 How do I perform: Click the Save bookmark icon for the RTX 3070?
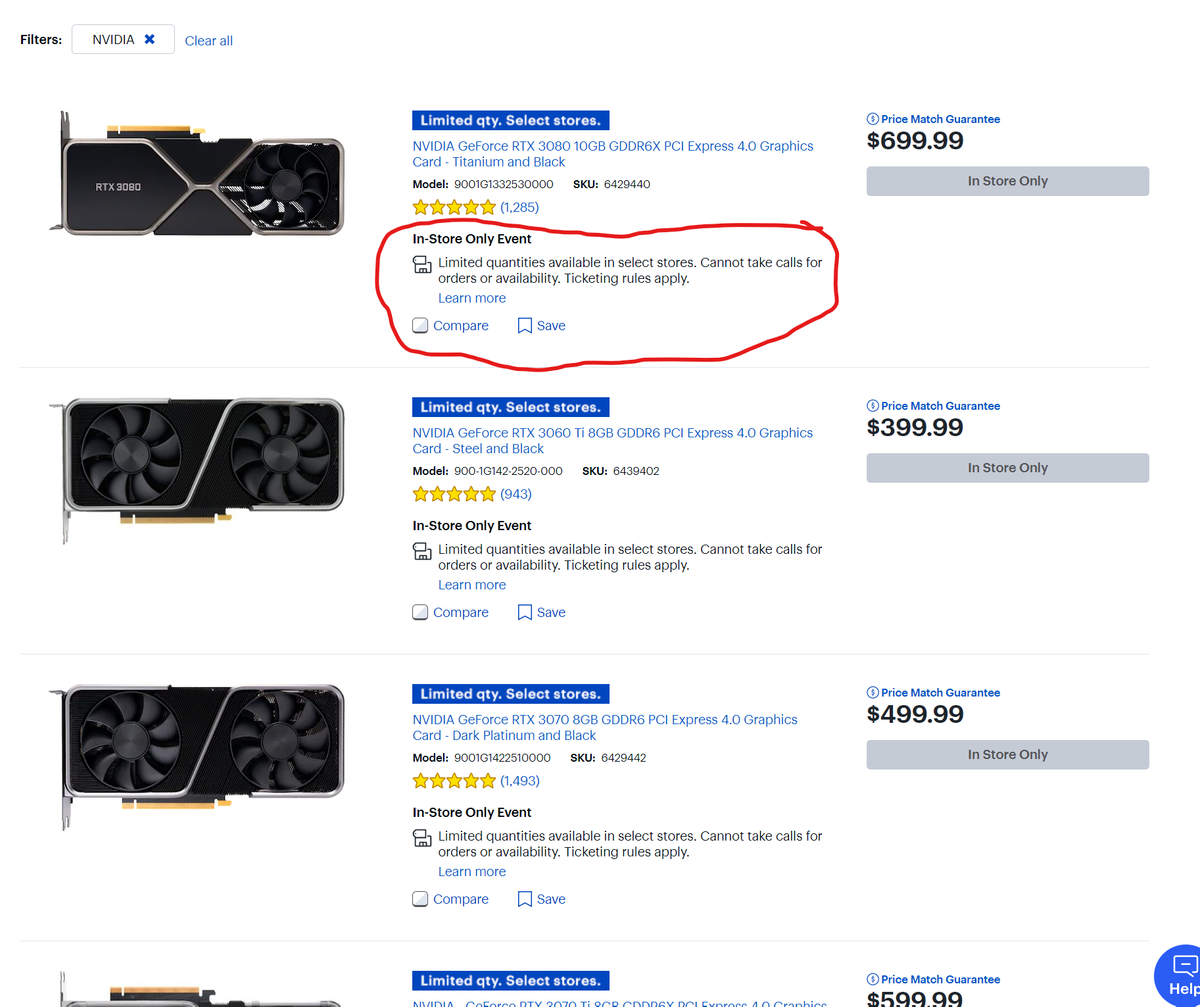click(x=525, y=898)
